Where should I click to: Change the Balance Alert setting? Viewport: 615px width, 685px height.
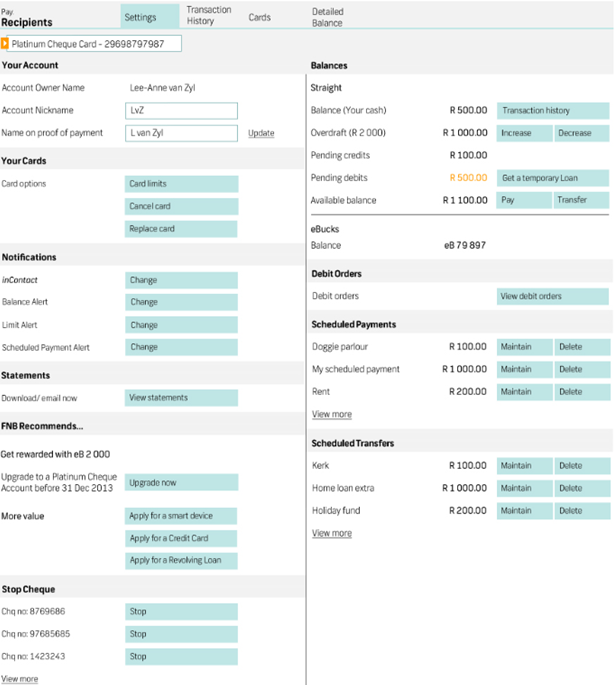pyautogui.click(x=181, y=302)
